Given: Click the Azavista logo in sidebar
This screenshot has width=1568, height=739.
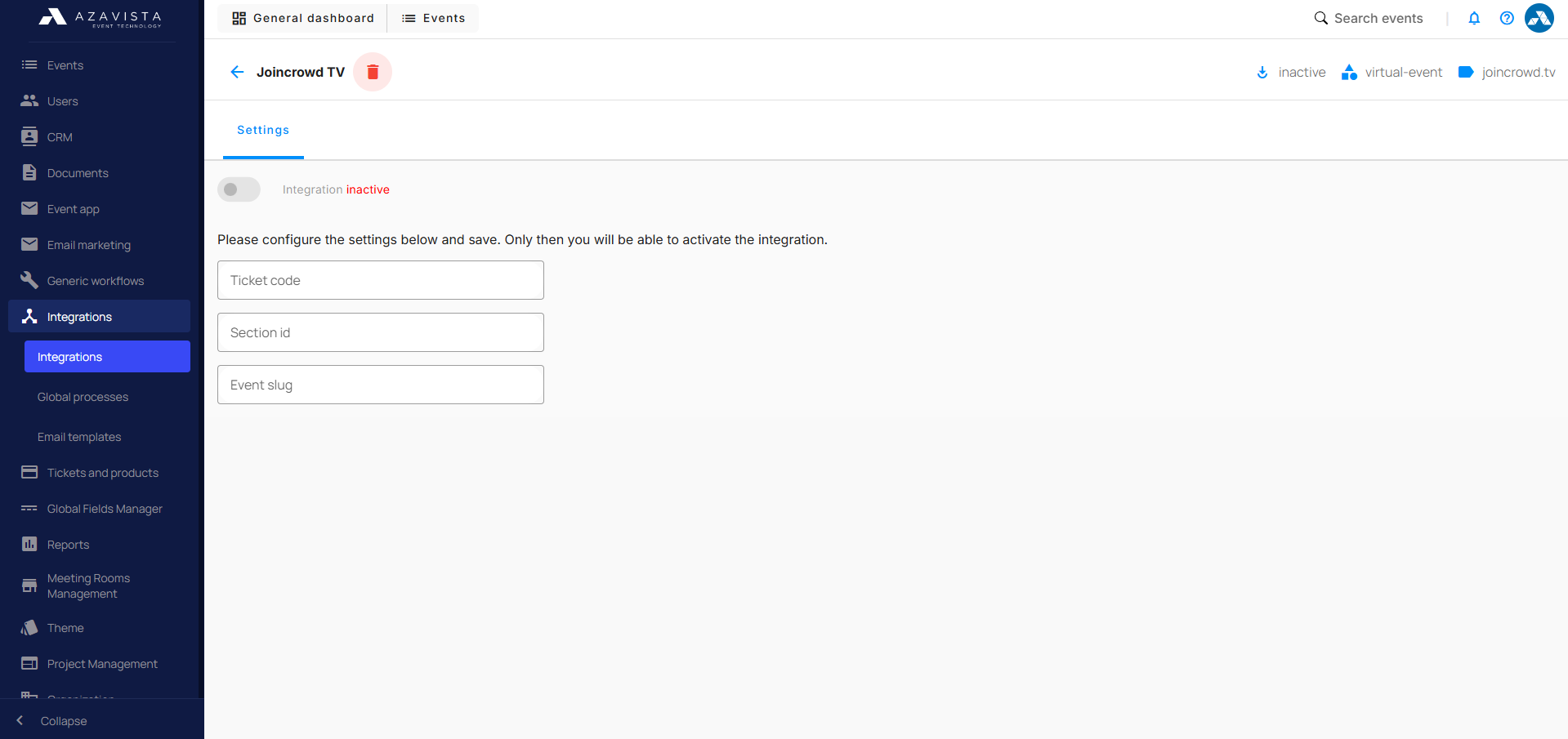Looking at the screenshot, I should [x=100, y=18].
